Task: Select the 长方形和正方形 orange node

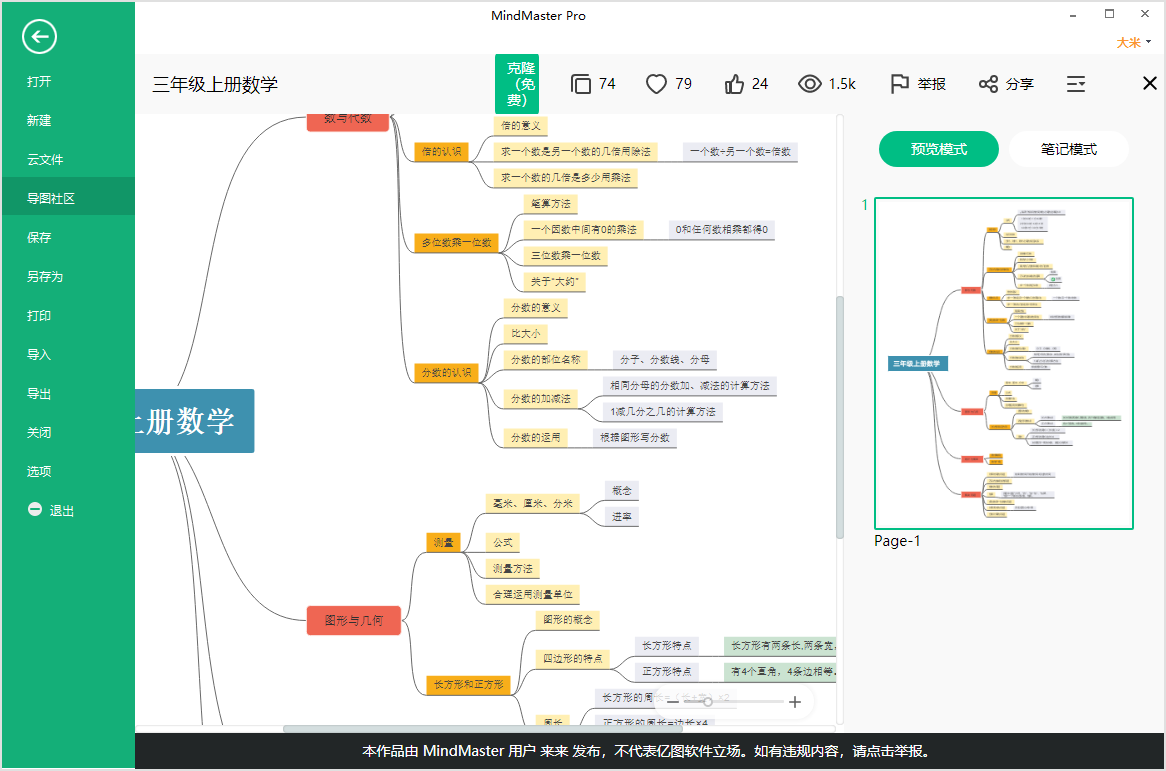Action: (468, 684)
